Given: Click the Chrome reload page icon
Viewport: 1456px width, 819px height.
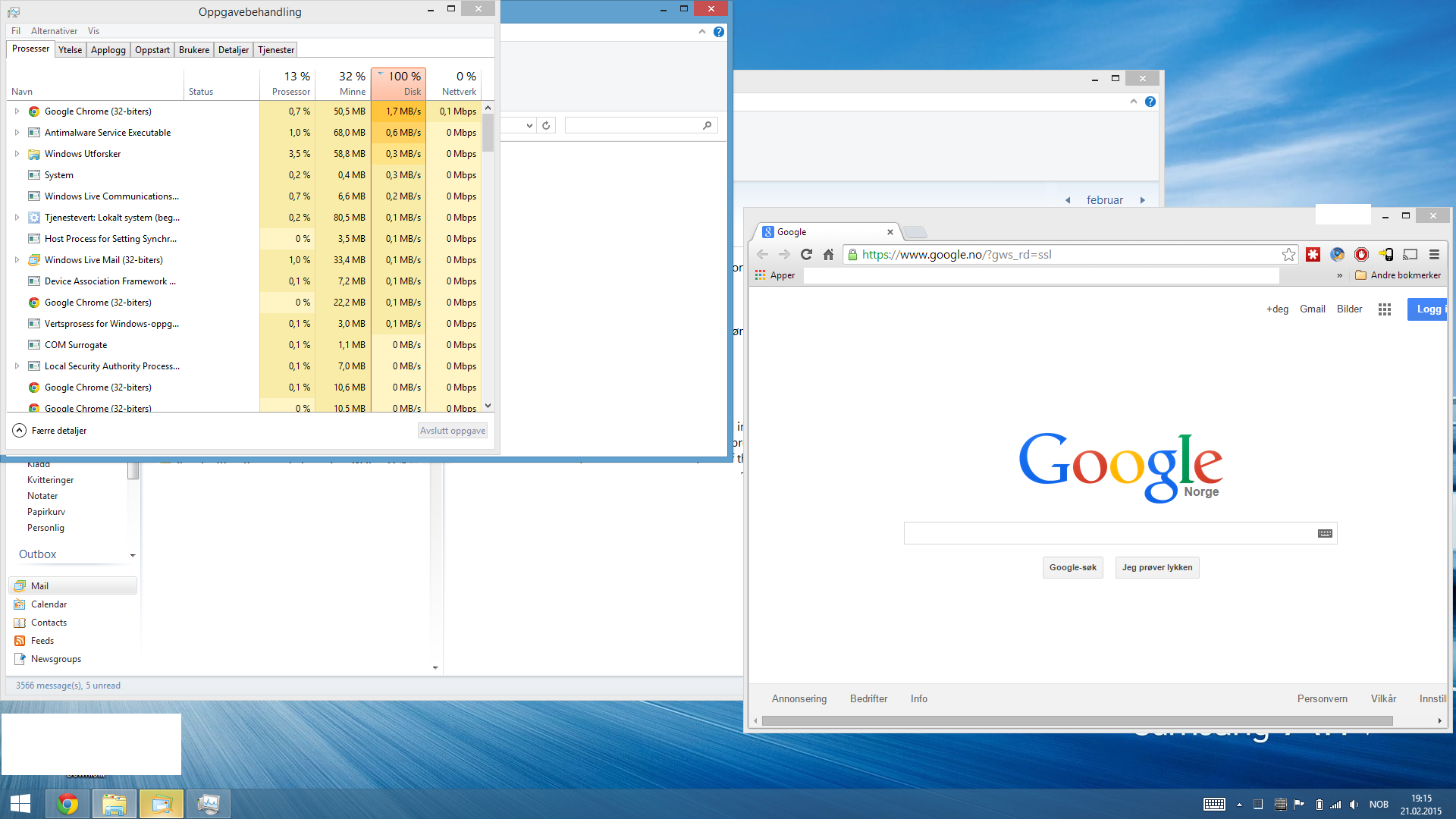Looking at the screenshot, I should point(806,255).
